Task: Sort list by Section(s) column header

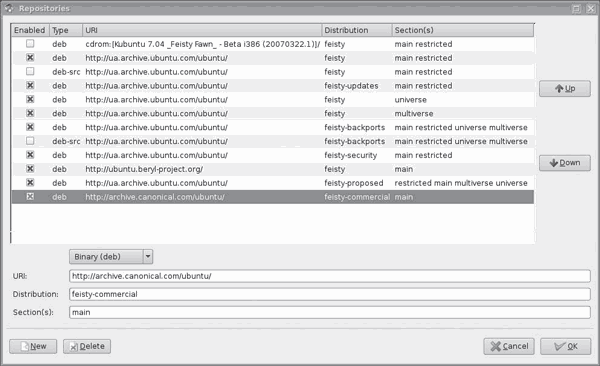Action: click(463, 30)
